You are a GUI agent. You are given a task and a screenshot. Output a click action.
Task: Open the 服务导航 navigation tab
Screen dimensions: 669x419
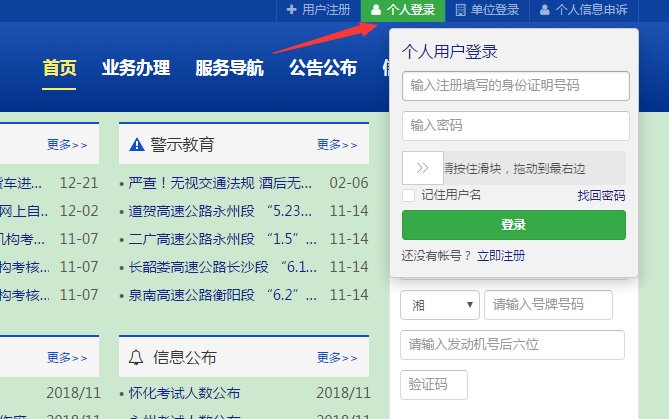230,68
